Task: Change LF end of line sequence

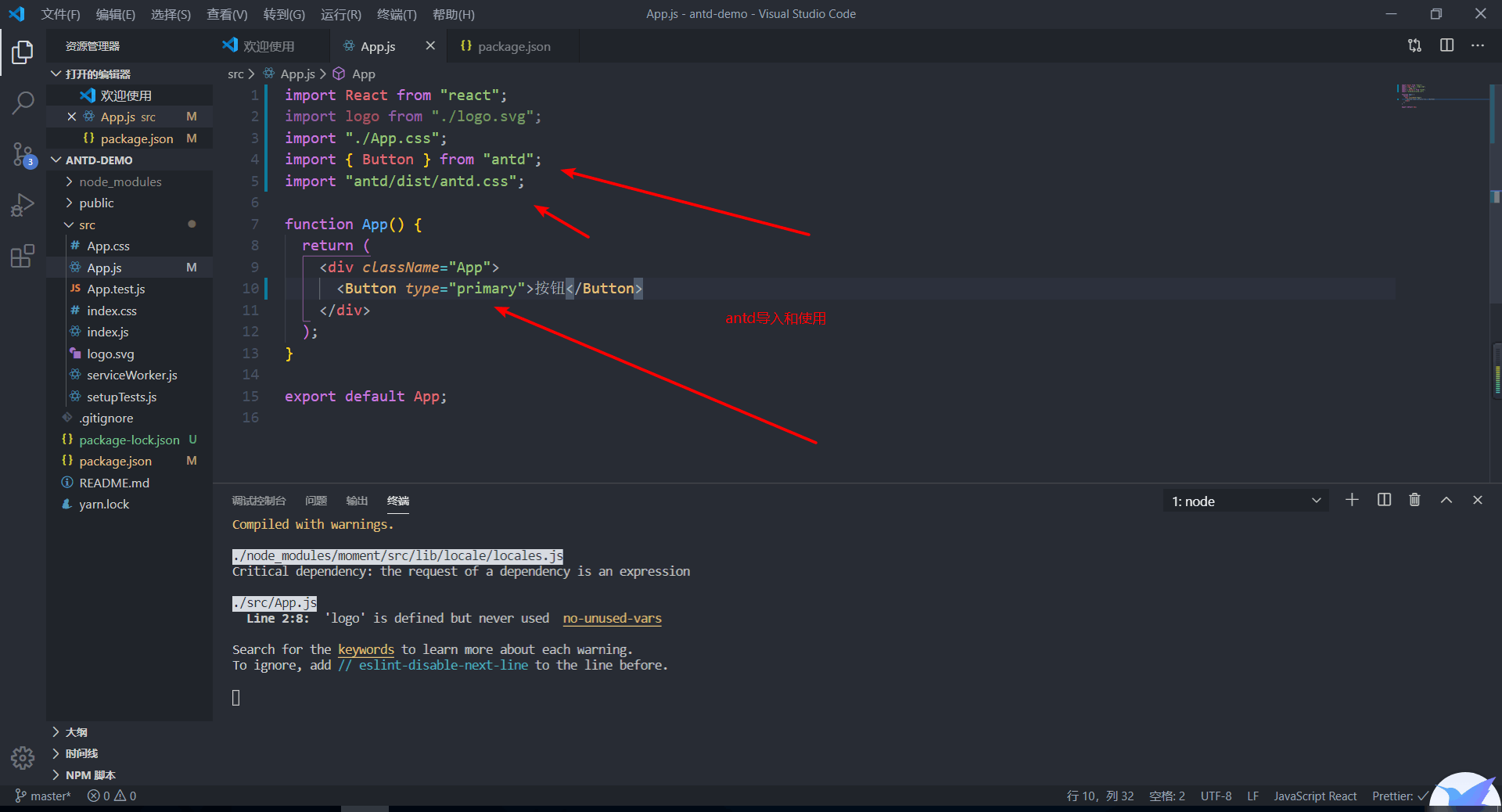Action: 1252,796
